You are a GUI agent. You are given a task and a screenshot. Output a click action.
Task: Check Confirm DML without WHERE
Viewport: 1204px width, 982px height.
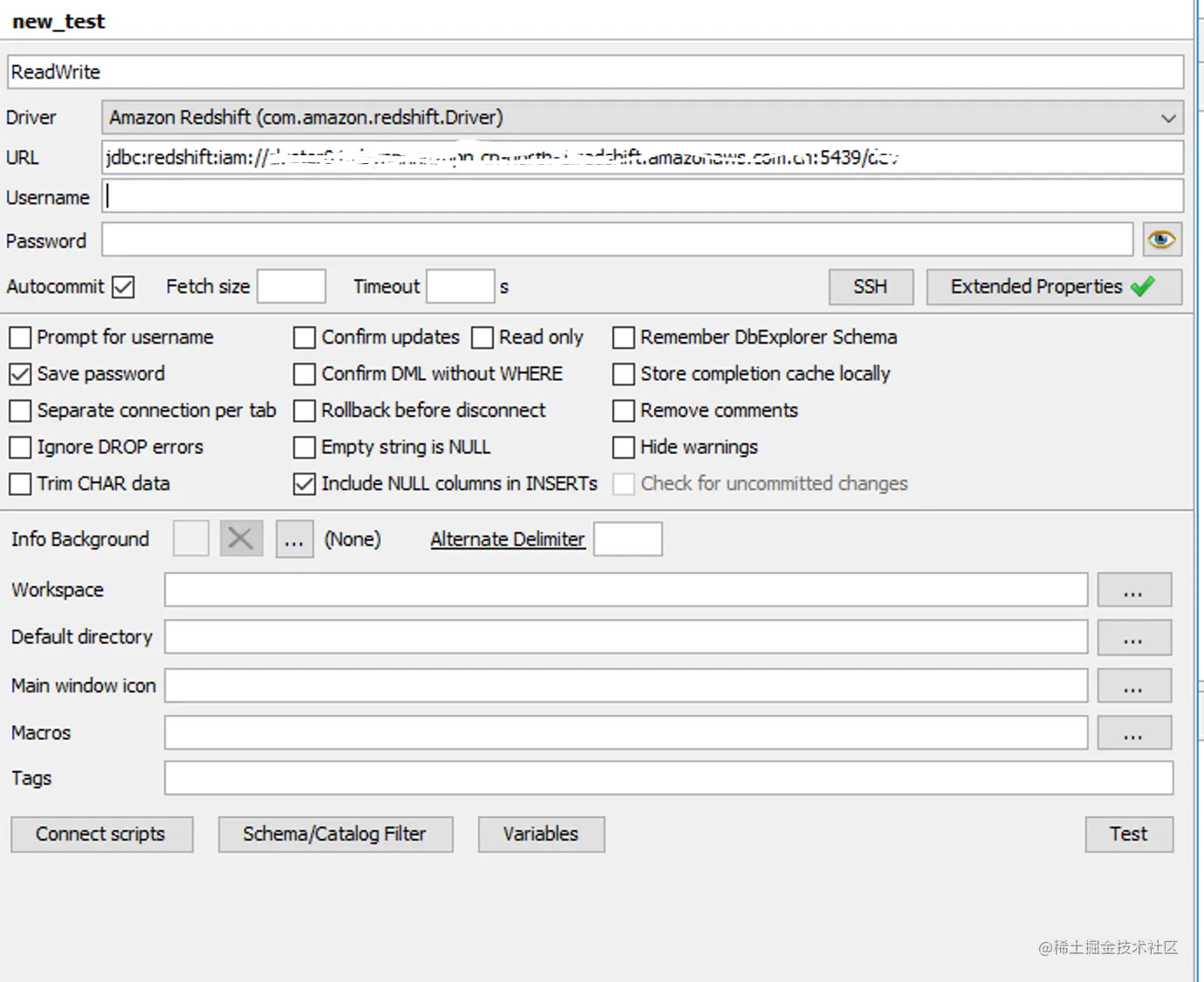(x=304, y=374)
